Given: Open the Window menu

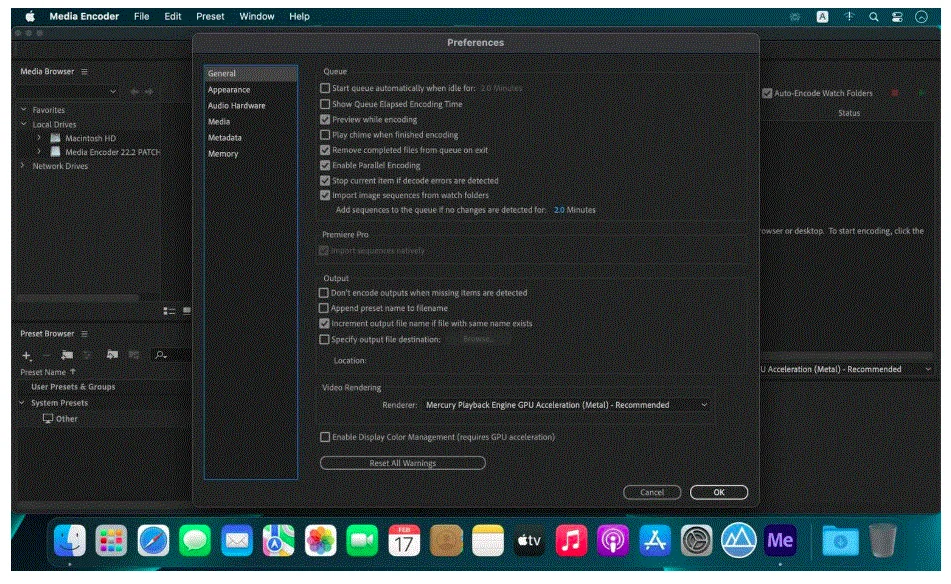Looking at the screenshot, I should click(x=257, y=17).
